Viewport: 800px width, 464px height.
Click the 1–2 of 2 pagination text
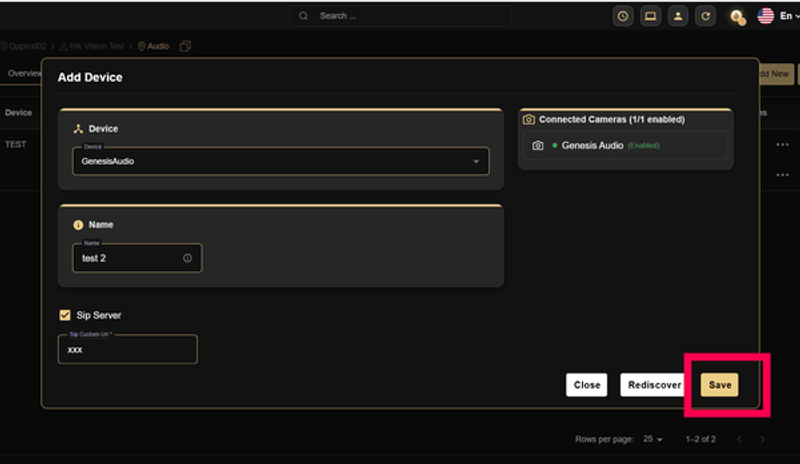(701, 439)
